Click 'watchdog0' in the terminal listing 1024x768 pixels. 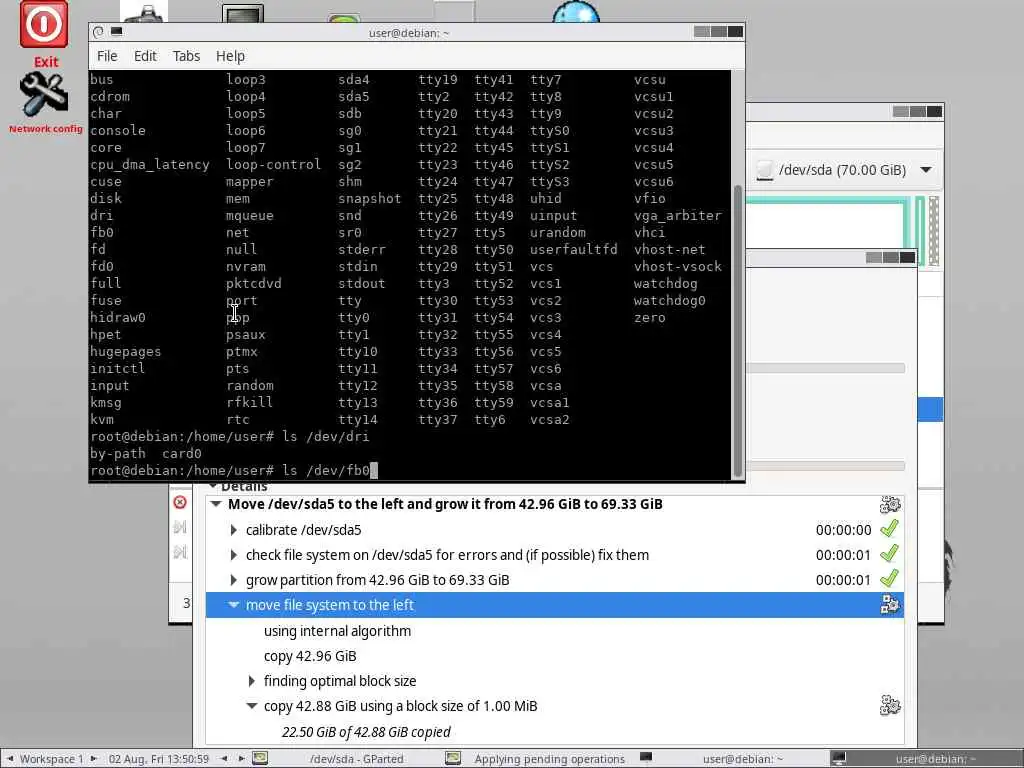[669, 300]
